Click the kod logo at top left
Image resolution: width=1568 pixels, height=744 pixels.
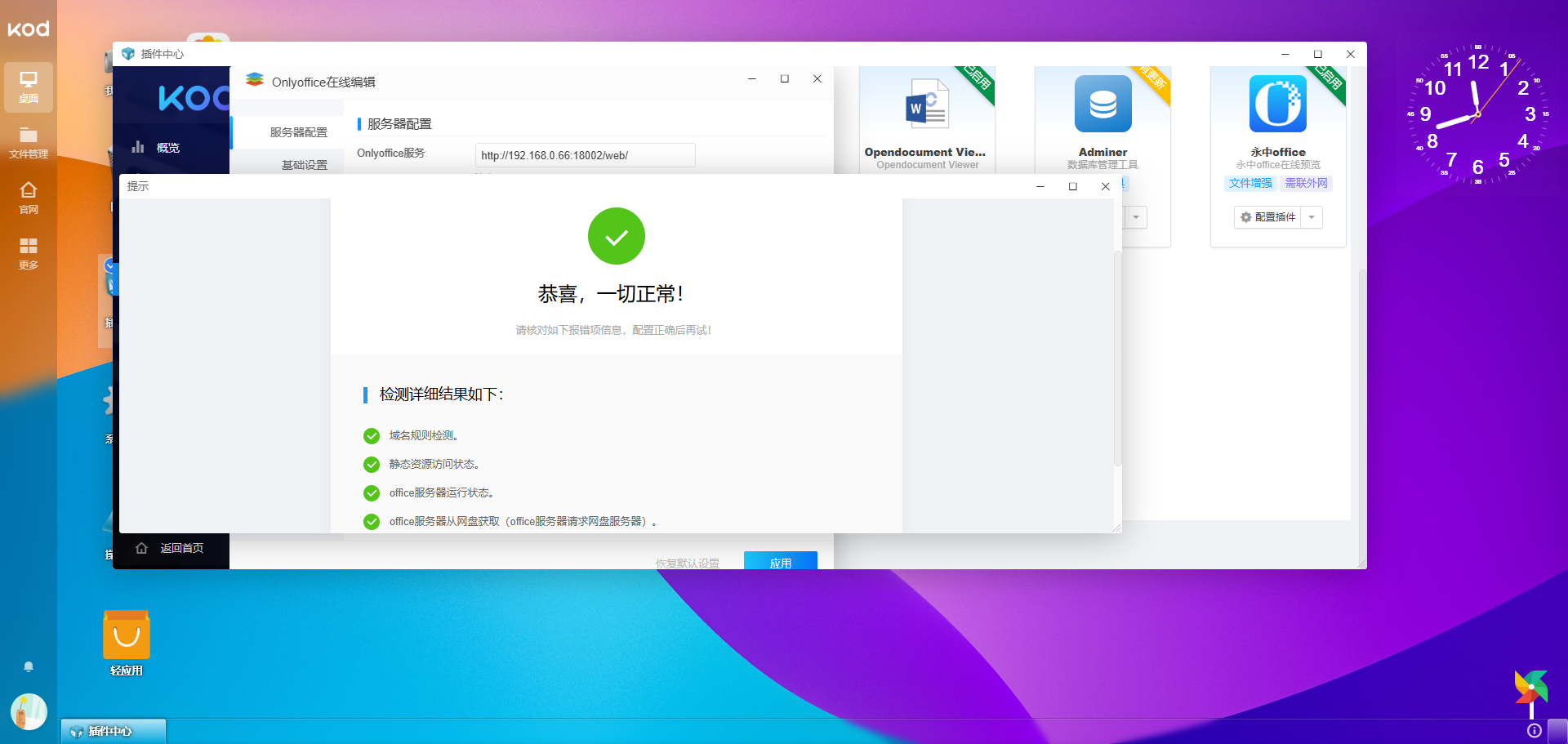click(x=29, y=29)
